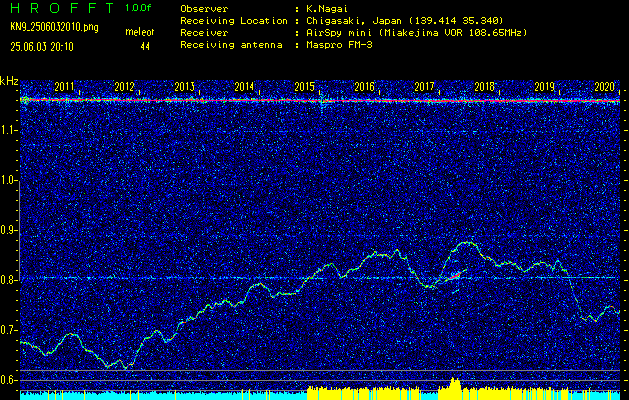Click the 2013 time marker
This screenshot has width=629, height=400.
pos(185,87)
